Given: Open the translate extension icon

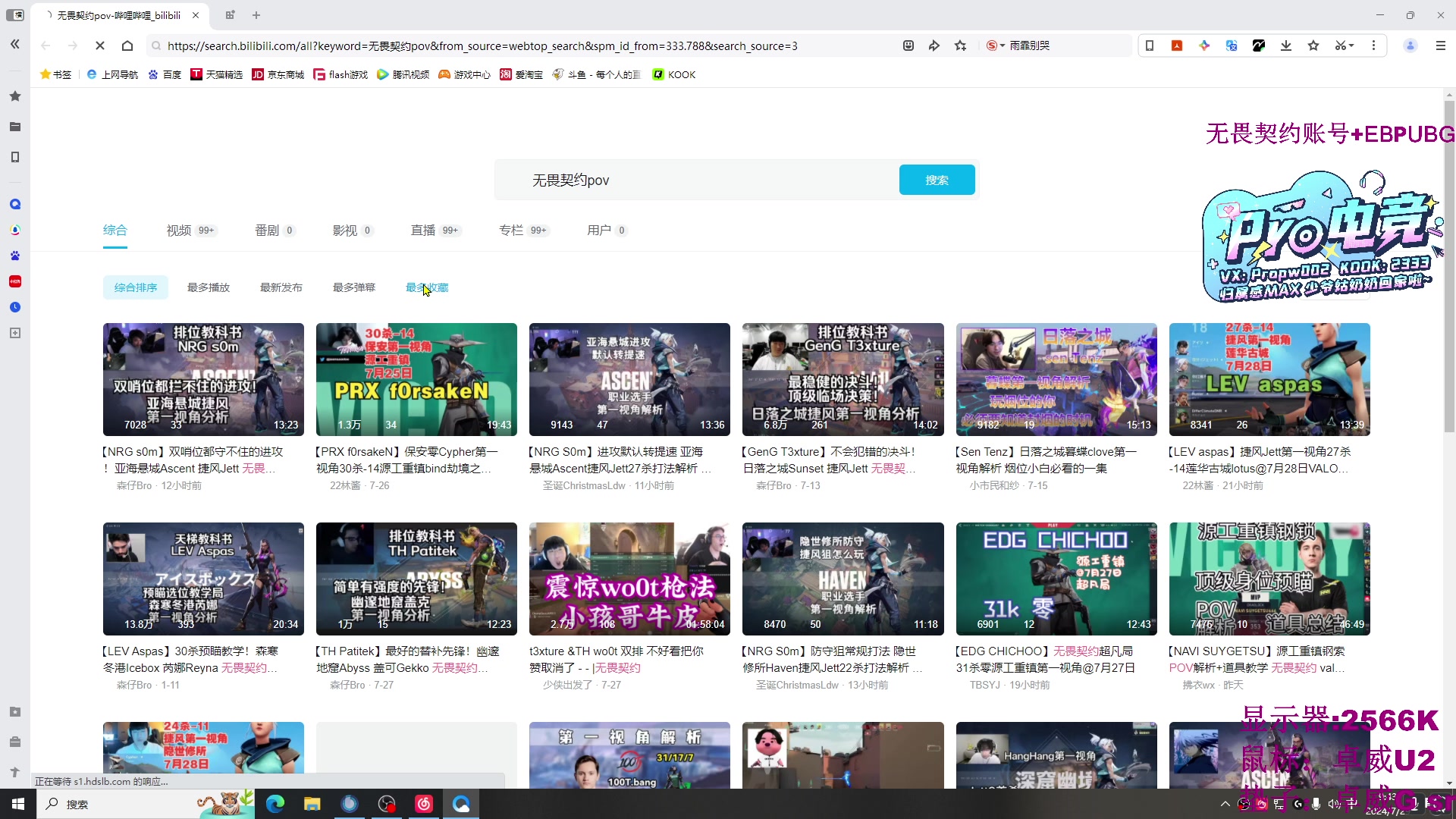Looking at the screenshot, I should point(1232,45).
